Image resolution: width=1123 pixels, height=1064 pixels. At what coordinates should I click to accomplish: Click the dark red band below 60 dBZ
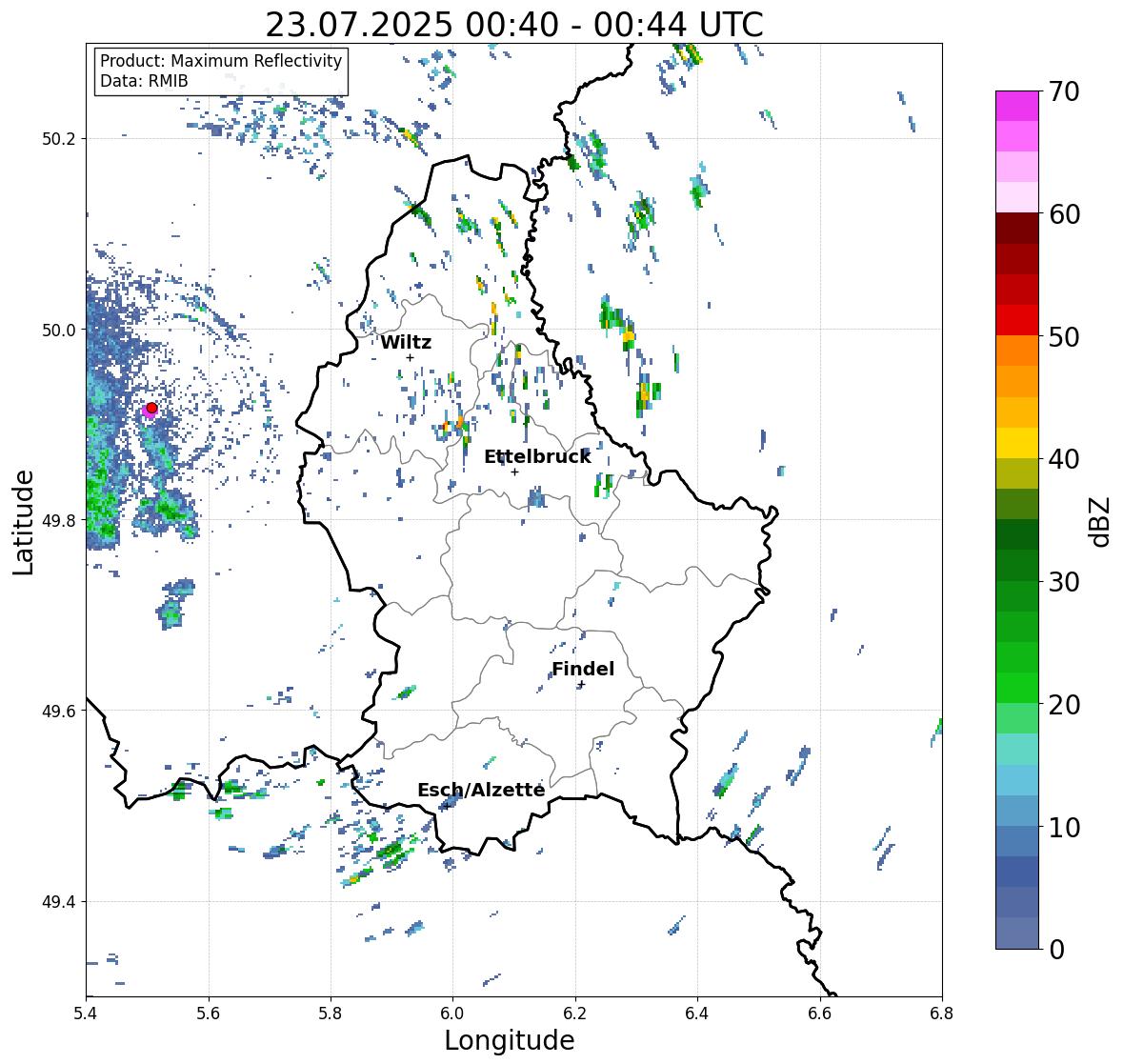(1017, 229)
